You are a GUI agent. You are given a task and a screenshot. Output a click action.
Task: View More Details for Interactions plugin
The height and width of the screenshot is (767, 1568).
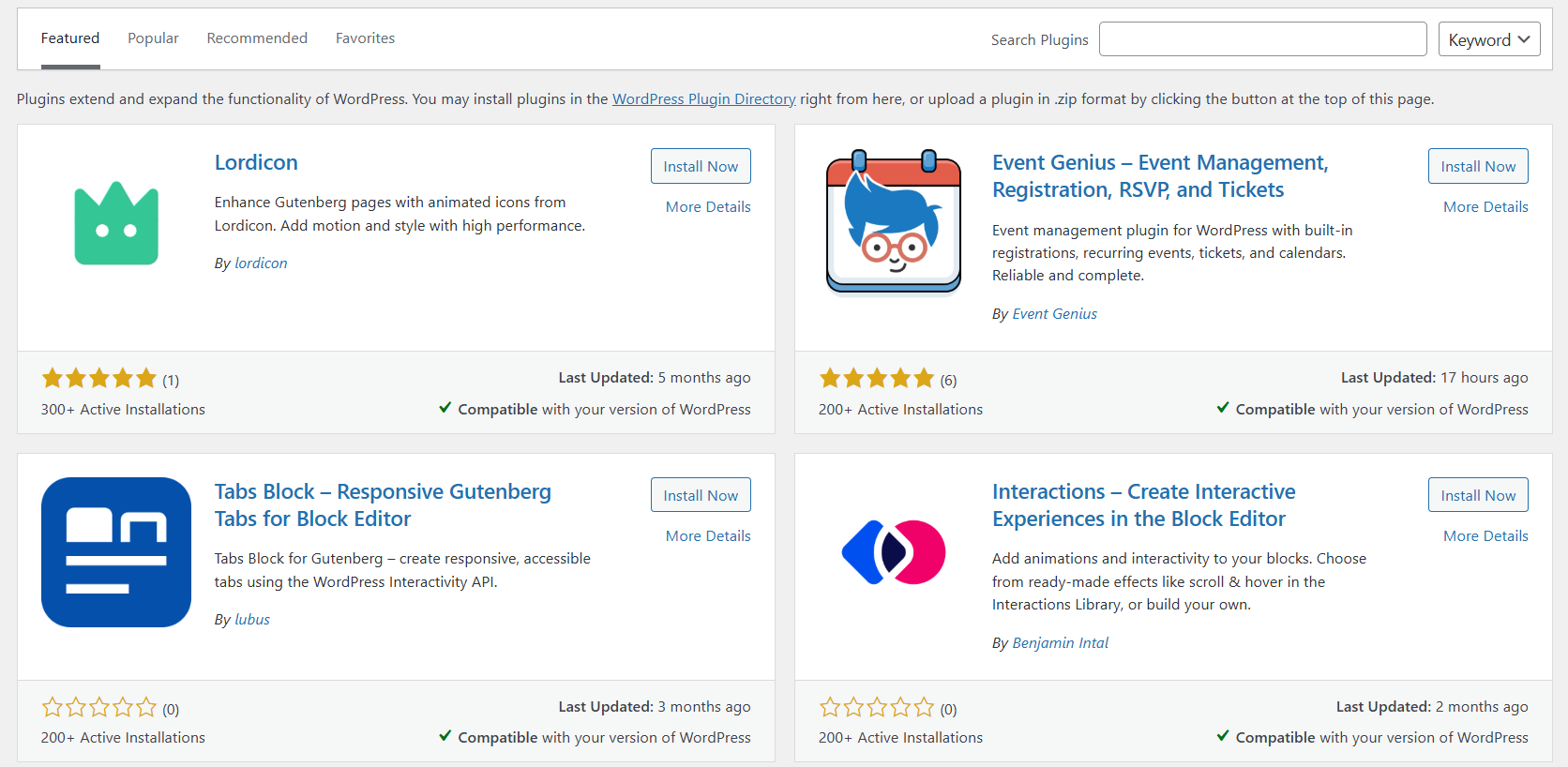1485,535
